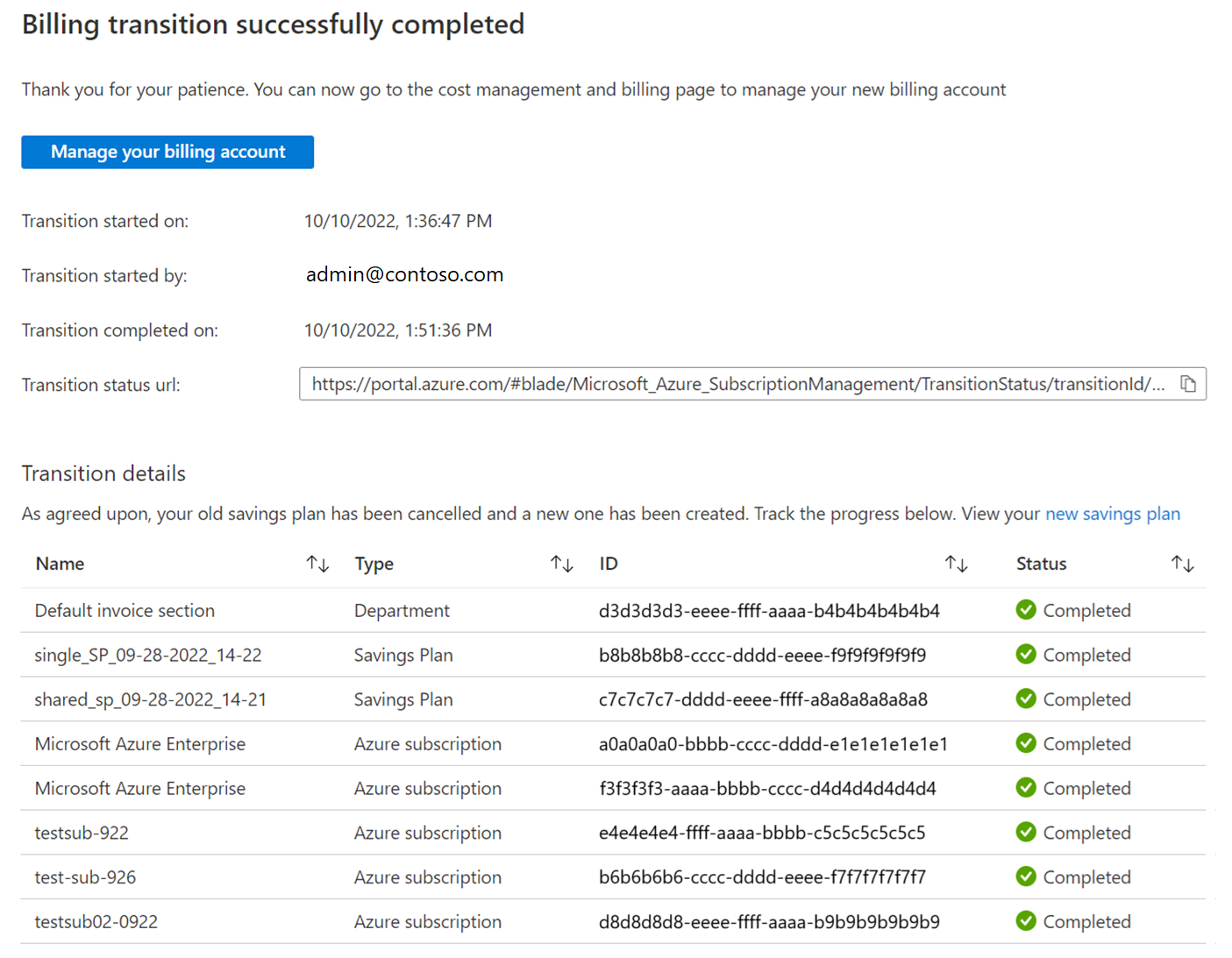Click the Name column header
1232x958 pixels.
click(60, 564)
